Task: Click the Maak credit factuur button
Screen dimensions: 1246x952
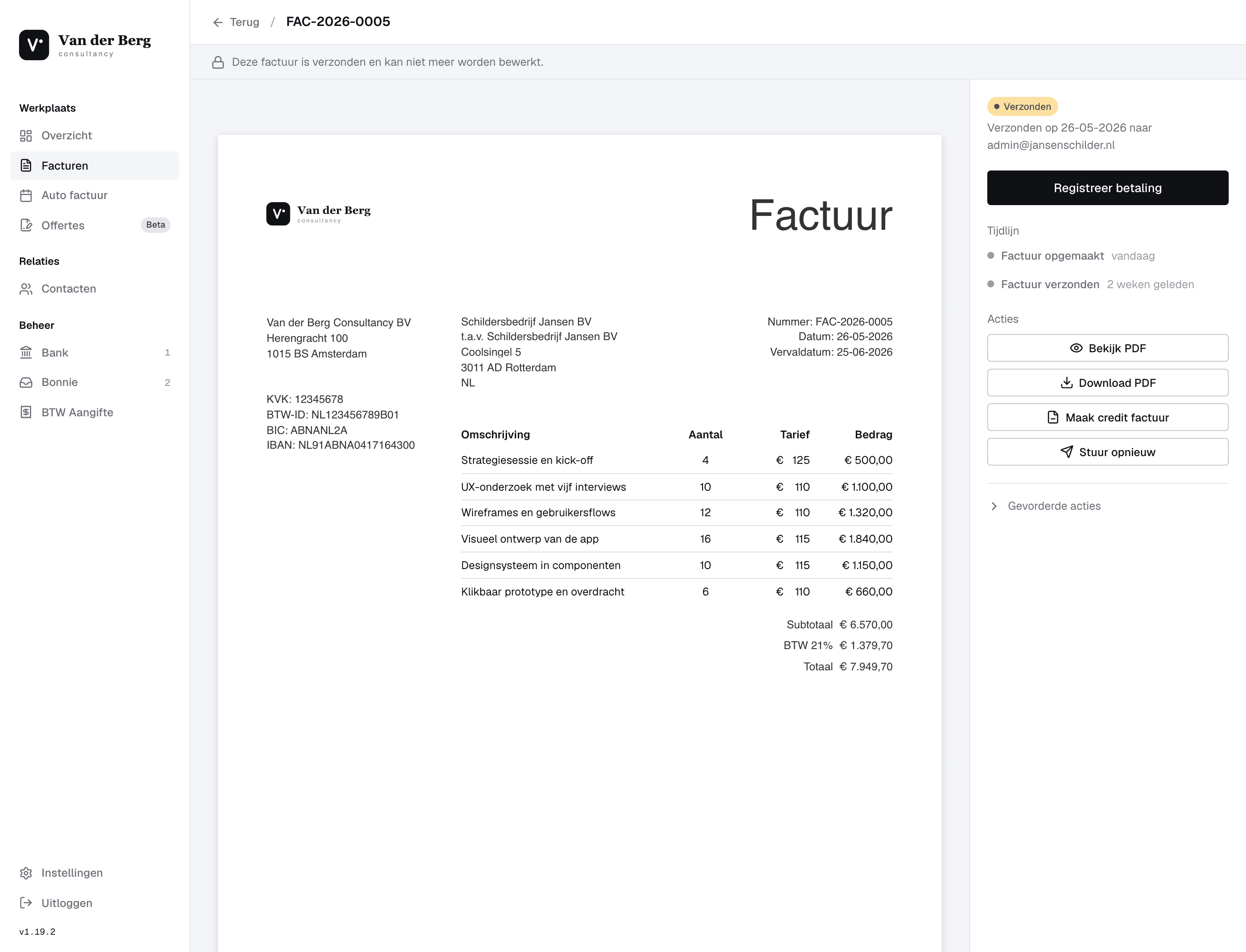Action: pos(1108,417)
